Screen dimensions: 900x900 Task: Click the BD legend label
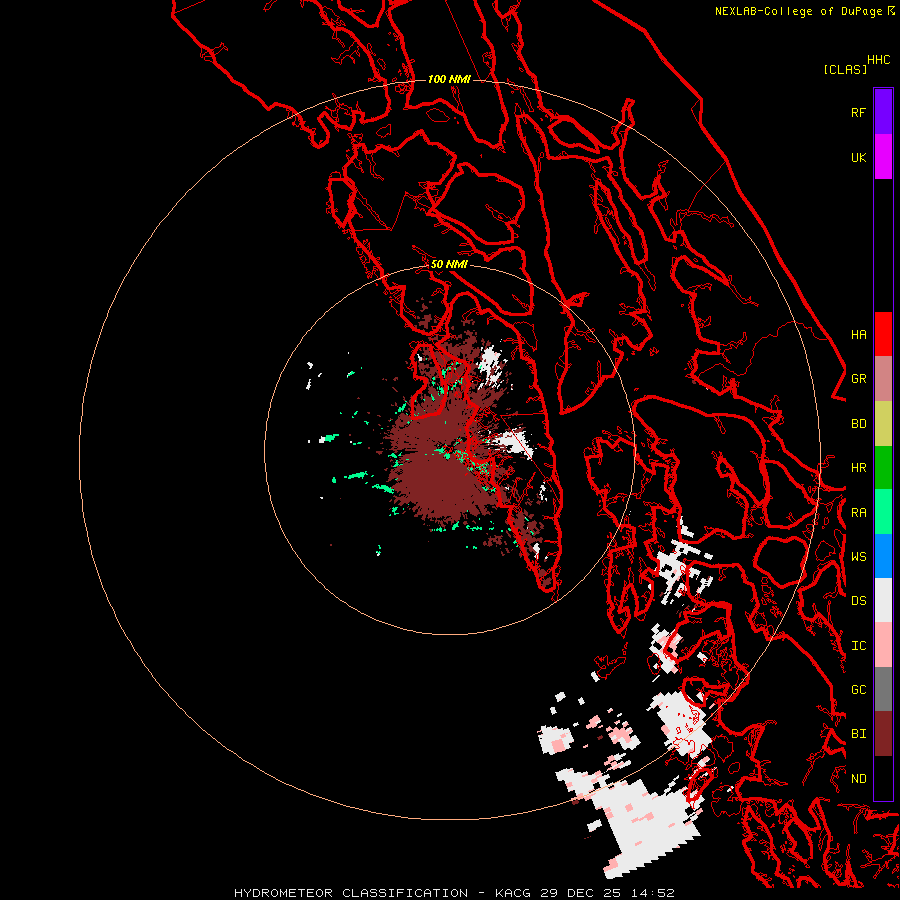pyautogui.click(x=858, y=424)
